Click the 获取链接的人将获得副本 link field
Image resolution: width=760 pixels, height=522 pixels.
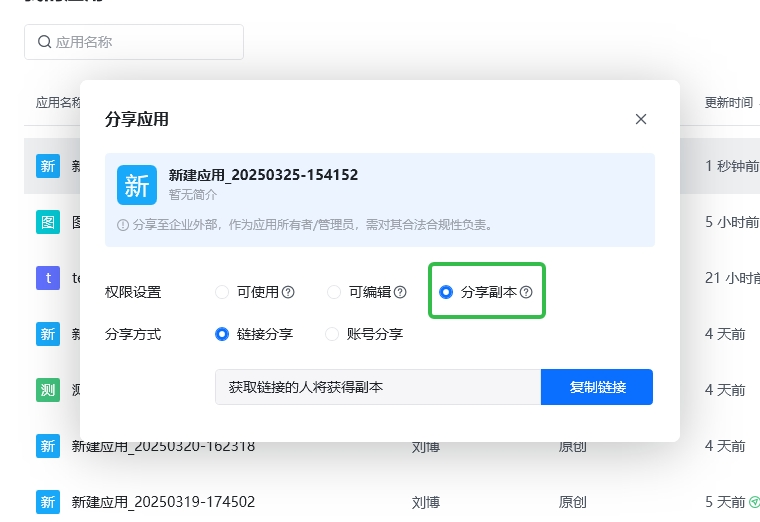378,387
